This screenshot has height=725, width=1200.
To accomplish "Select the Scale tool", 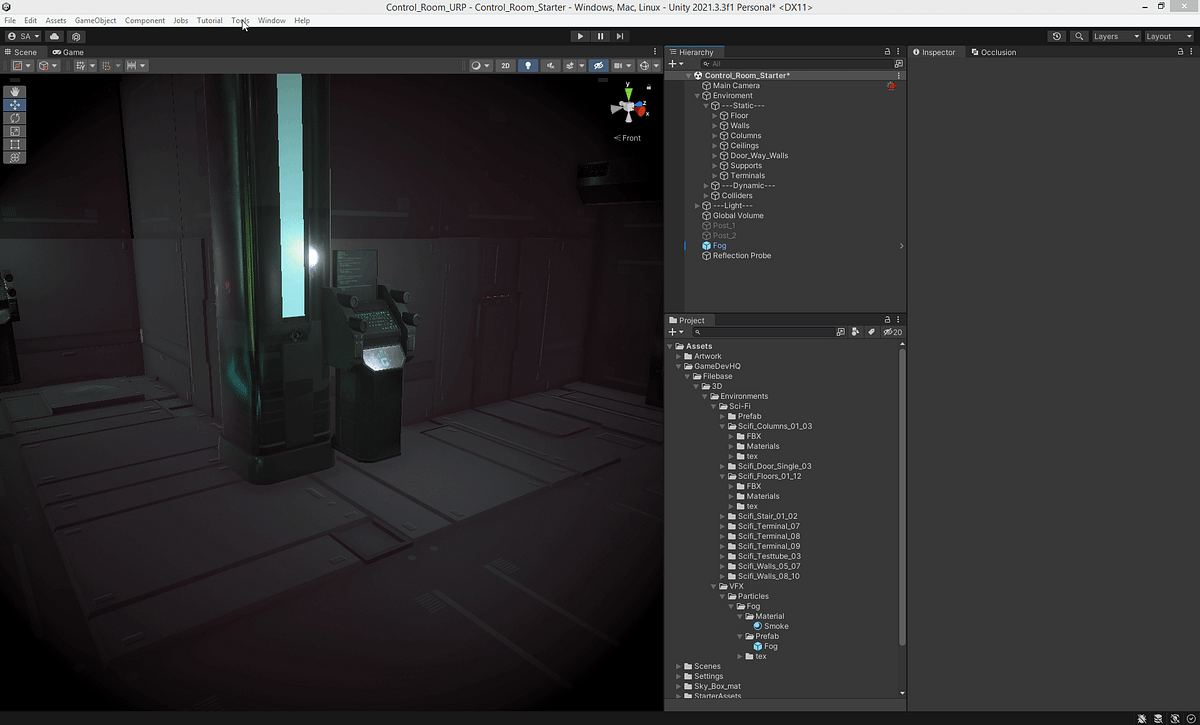I will [14, 131].
